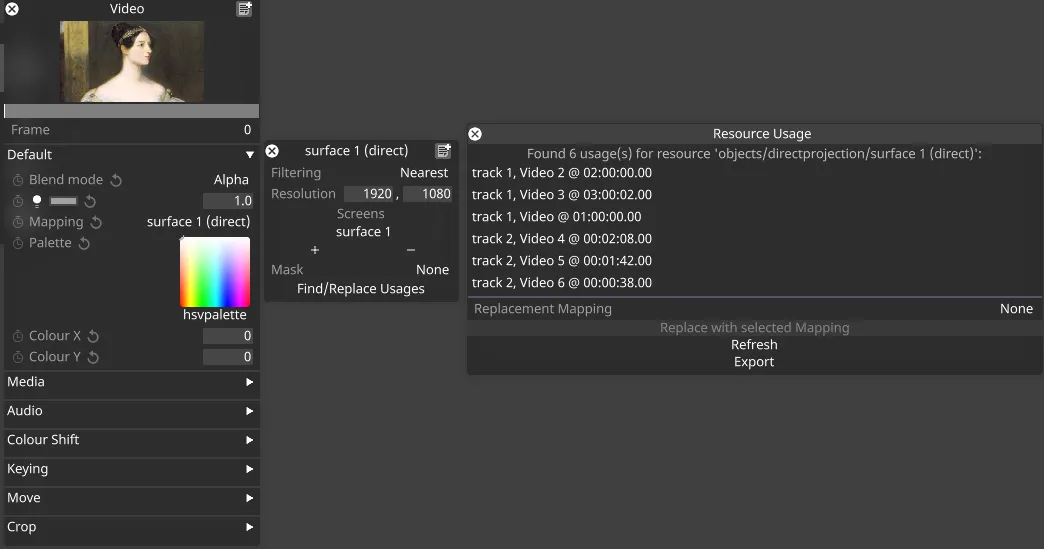This screenshot has height=549, width=1044.
Task: Collapse the Default section
Action: (249, 155)
